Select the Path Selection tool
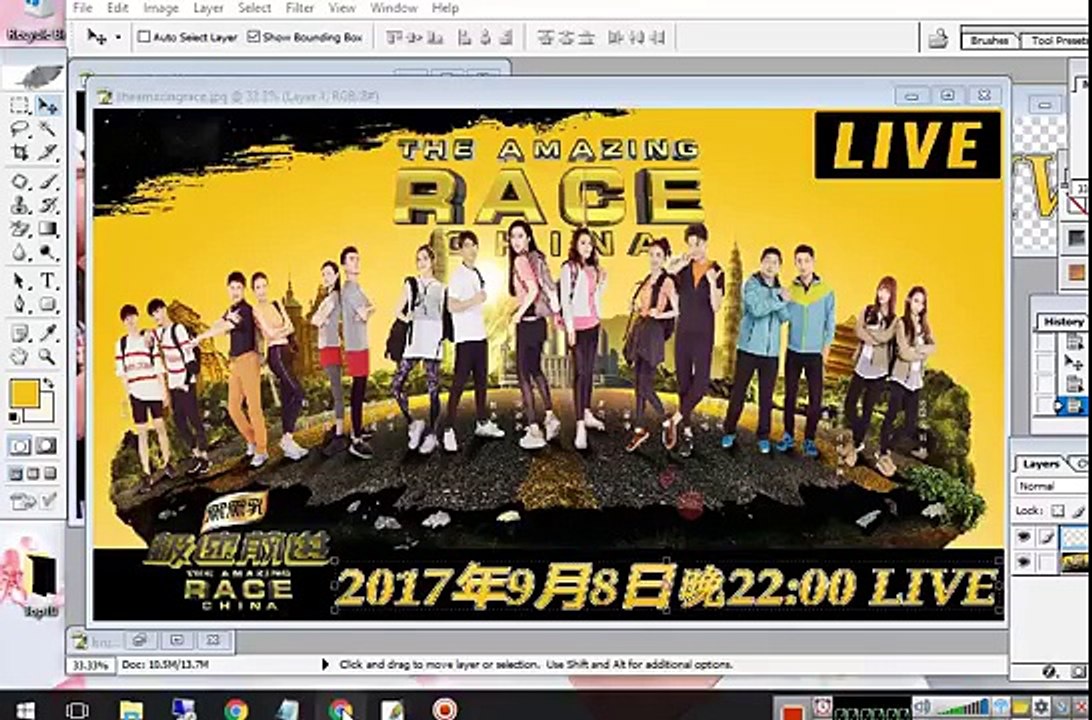 [x=20, y=281]
